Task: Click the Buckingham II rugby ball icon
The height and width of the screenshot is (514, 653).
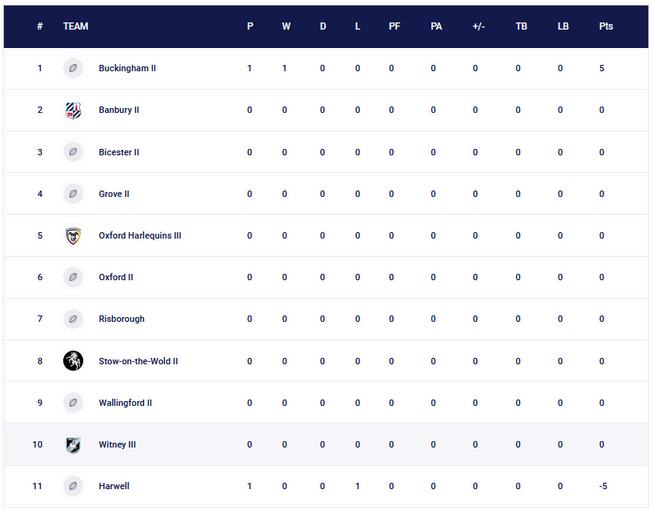Action: point(73,68)
